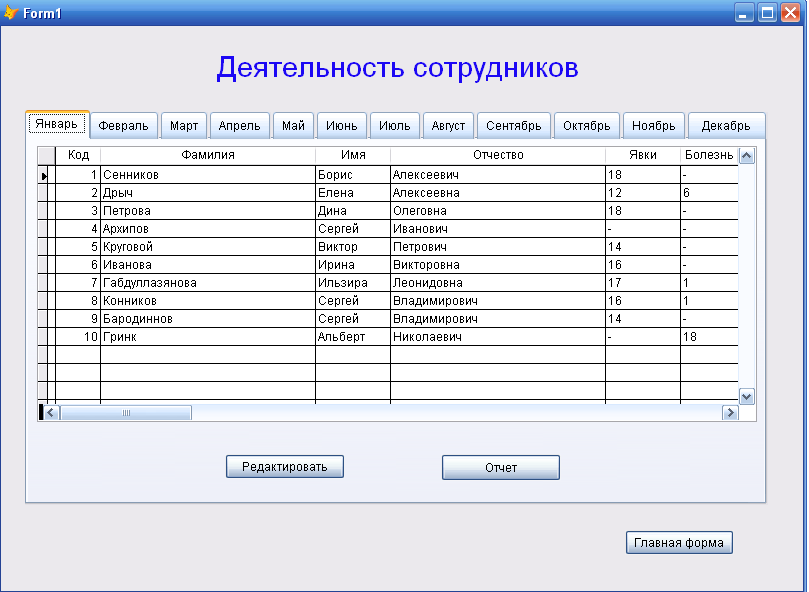Open the Декабрь tab
Image resolution: width=809 pixels, height=592 pixels.
(726, 125)
